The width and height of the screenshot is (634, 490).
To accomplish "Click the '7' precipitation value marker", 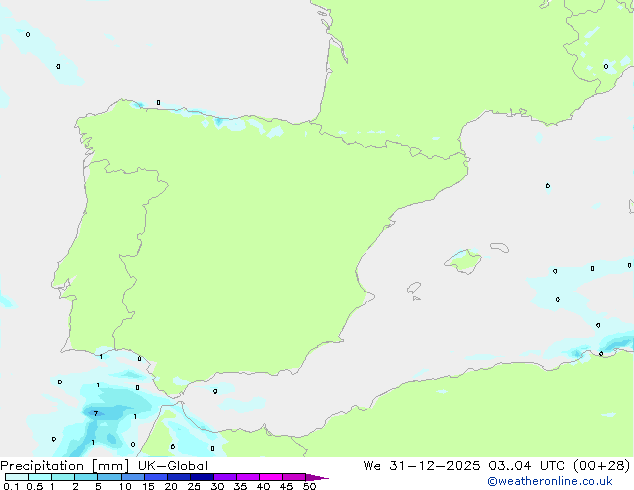I will (x=95, y=413).
